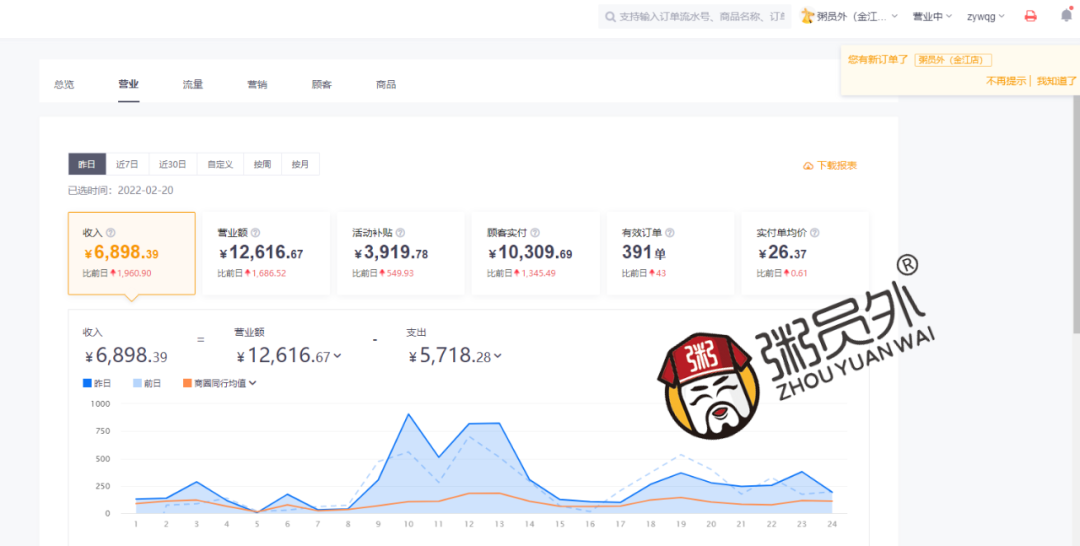
Task: Click the 您有新订单了 notification text
Action: coord(878,60)
